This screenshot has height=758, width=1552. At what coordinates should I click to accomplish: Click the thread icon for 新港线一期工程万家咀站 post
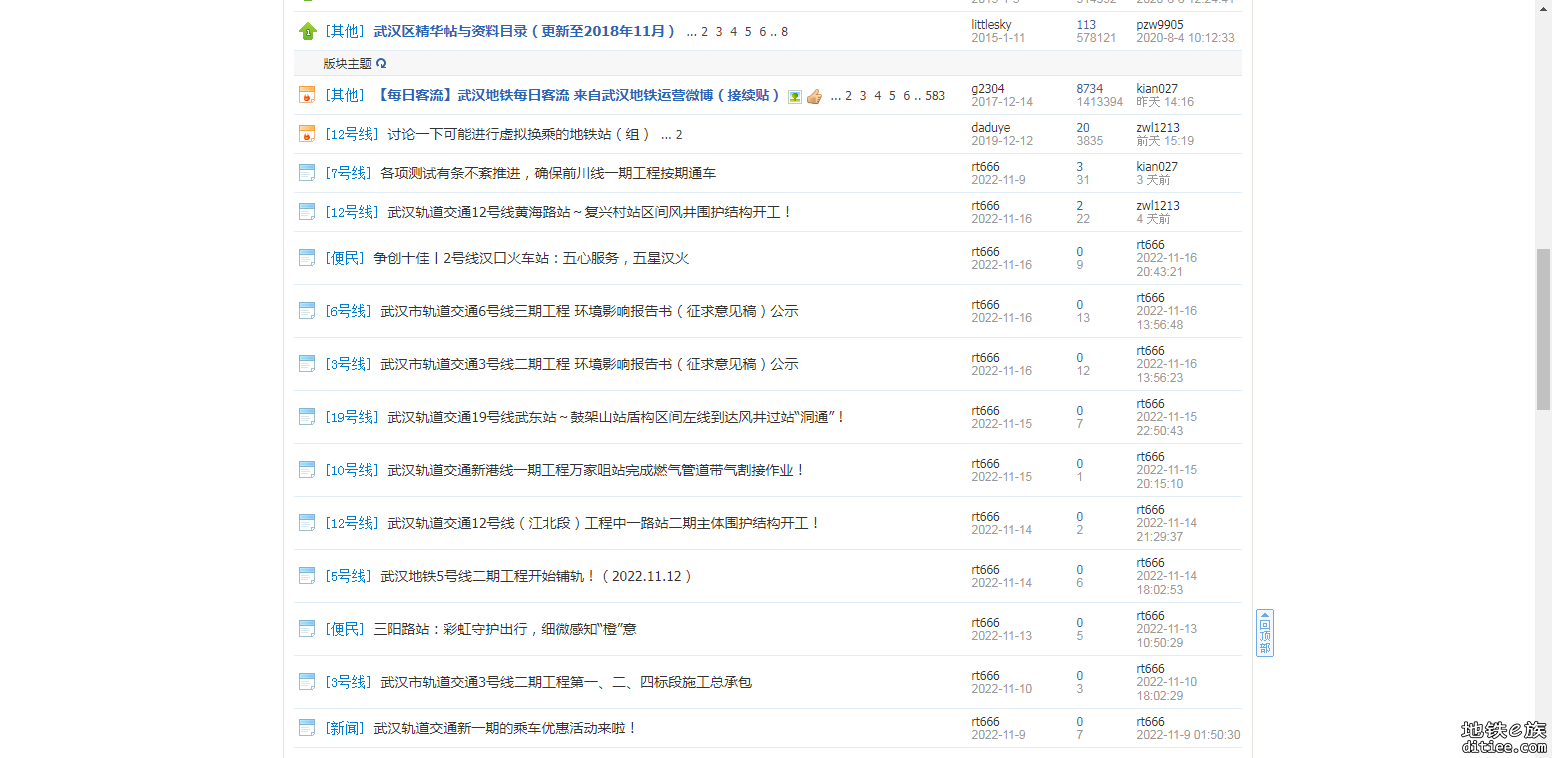[x=307, y=470]
